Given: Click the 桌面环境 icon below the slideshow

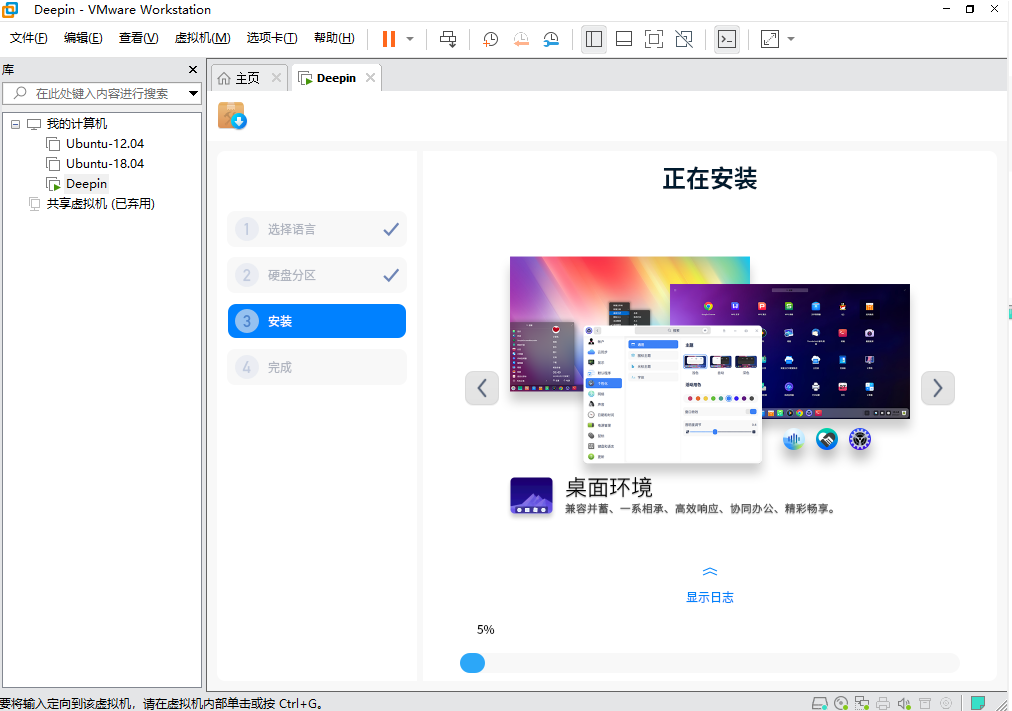Looking at the screenshot, I should (x=531, y=496).
